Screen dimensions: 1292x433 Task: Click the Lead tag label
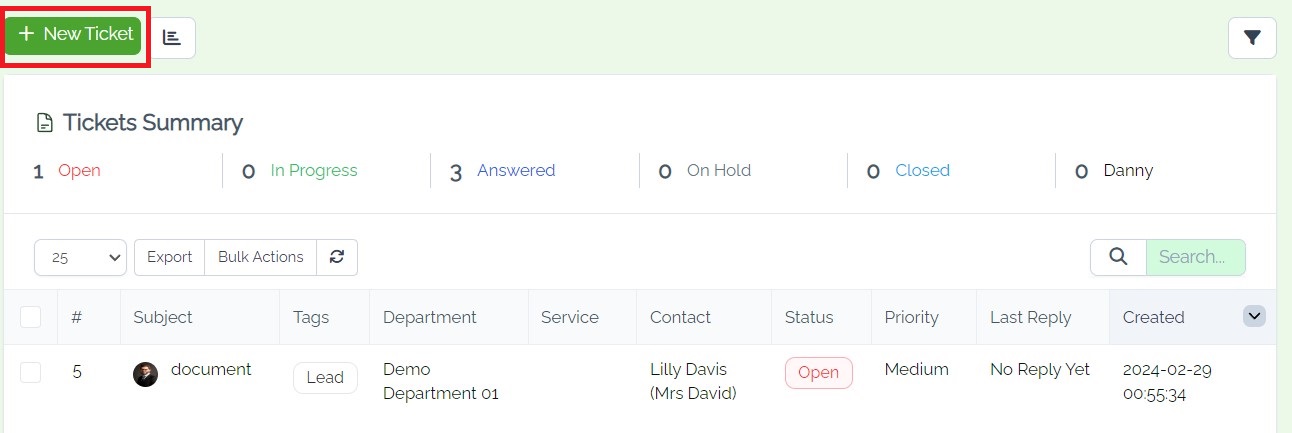(325, 378)
